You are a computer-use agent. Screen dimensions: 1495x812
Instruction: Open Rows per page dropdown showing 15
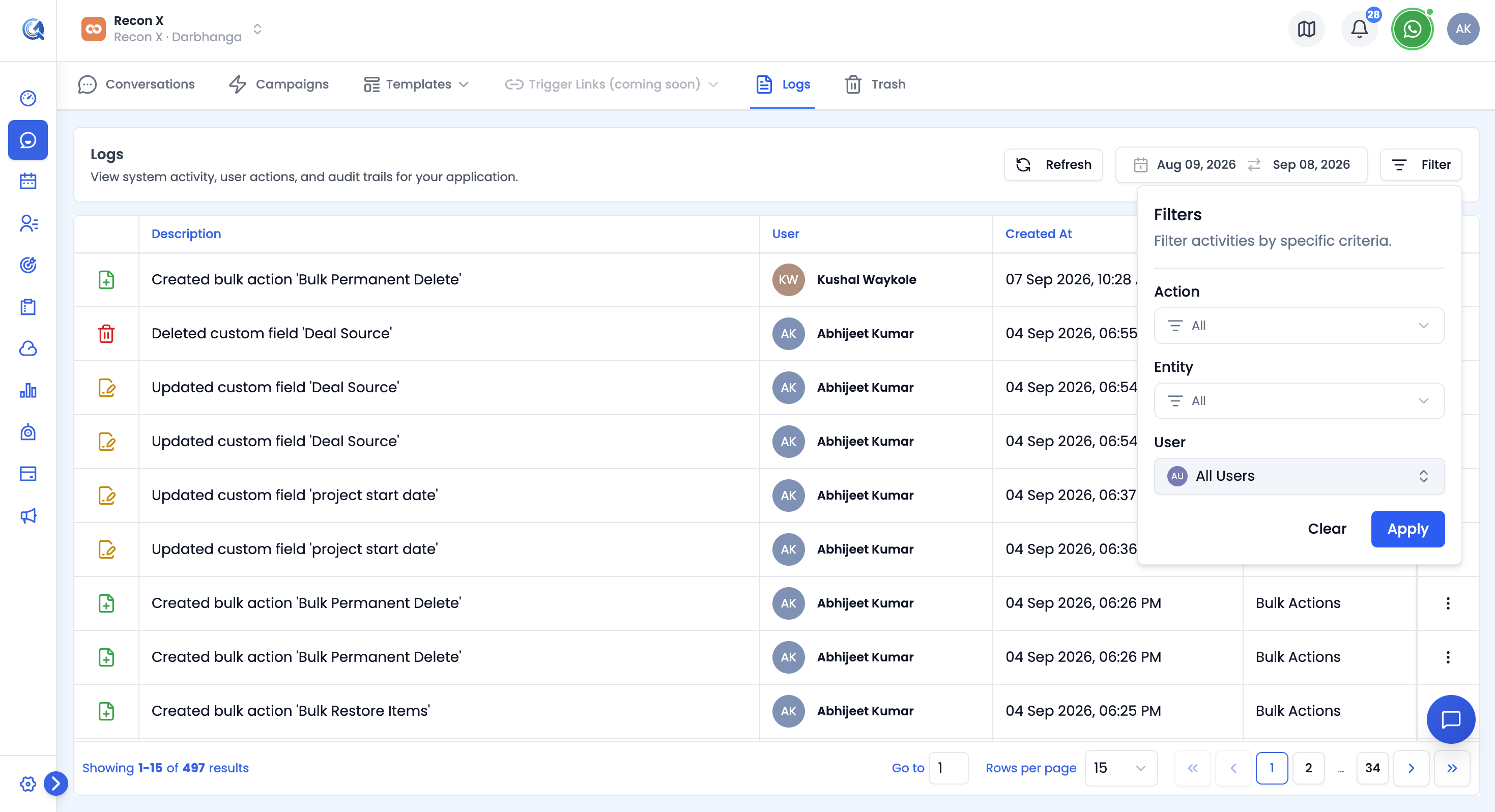(1120, 768)
